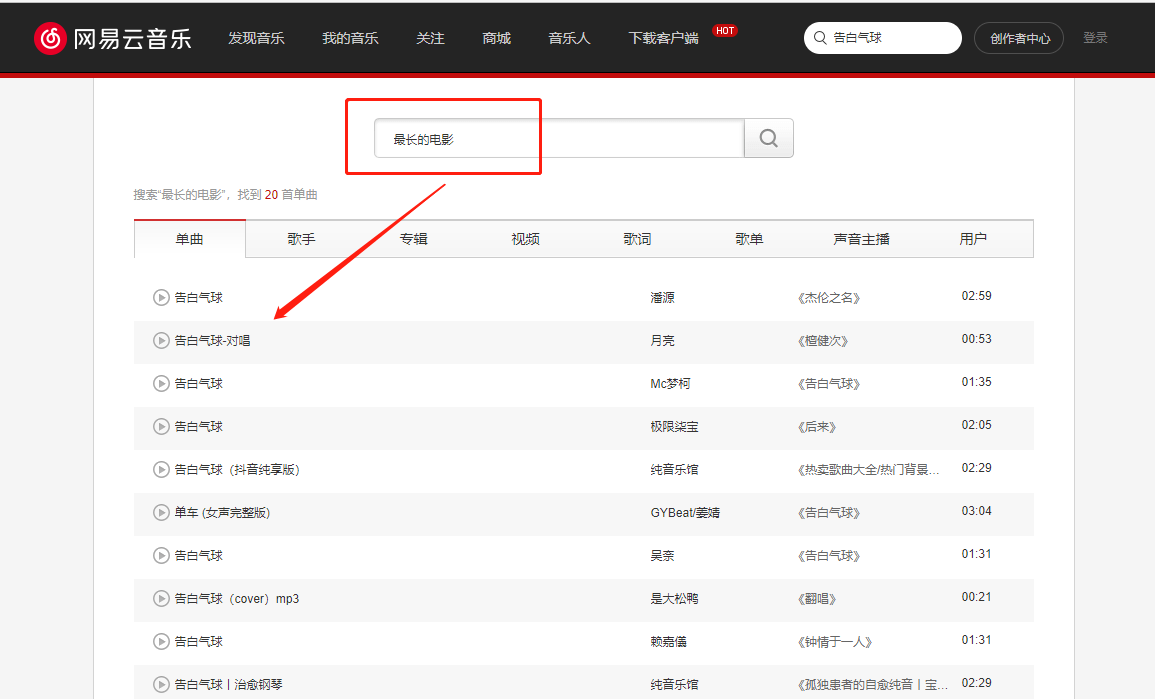Open artist 潘源
Image resolution: width=1155 pixels, height=699 pixels.
pos(662,298)
